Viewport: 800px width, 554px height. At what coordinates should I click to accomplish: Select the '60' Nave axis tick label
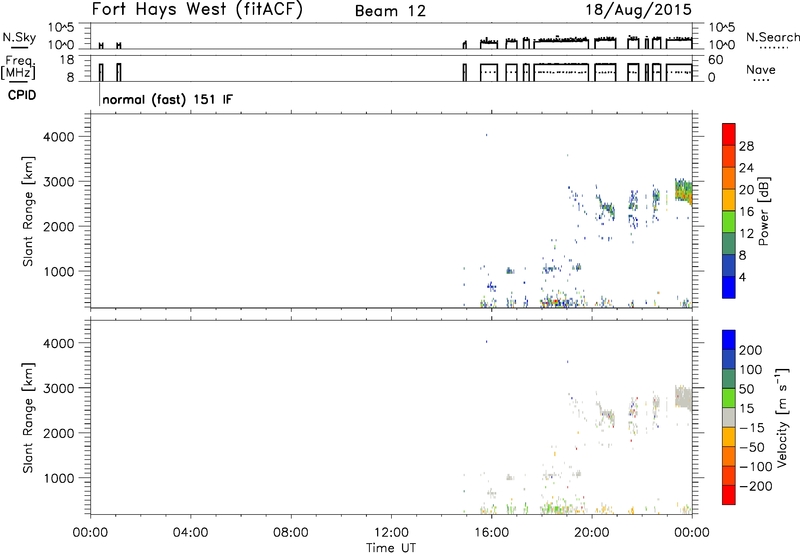pos(715,60)
